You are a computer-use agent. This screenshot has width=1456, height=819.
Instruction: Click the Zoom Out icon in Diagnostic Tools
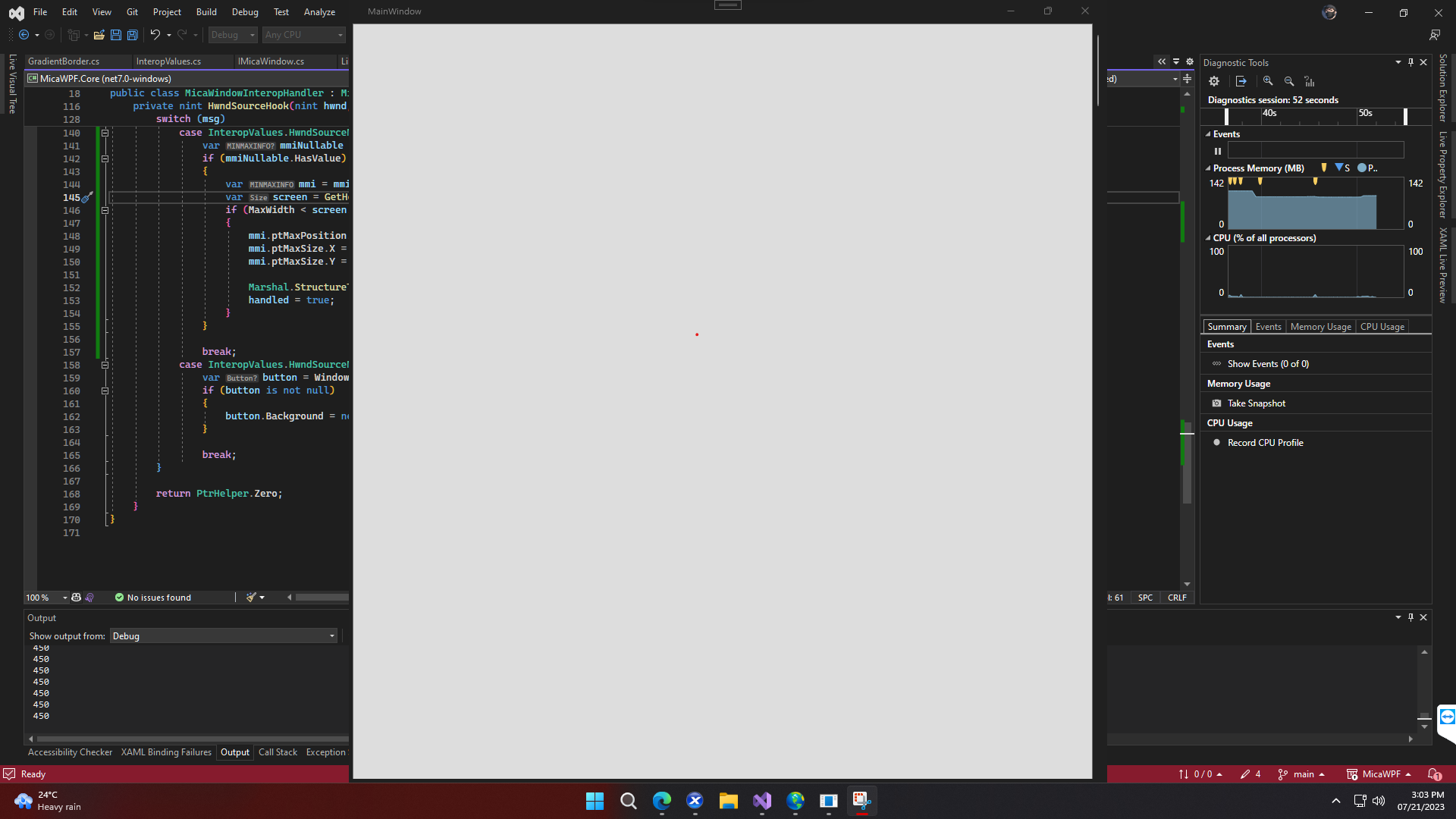point(1289,81)
